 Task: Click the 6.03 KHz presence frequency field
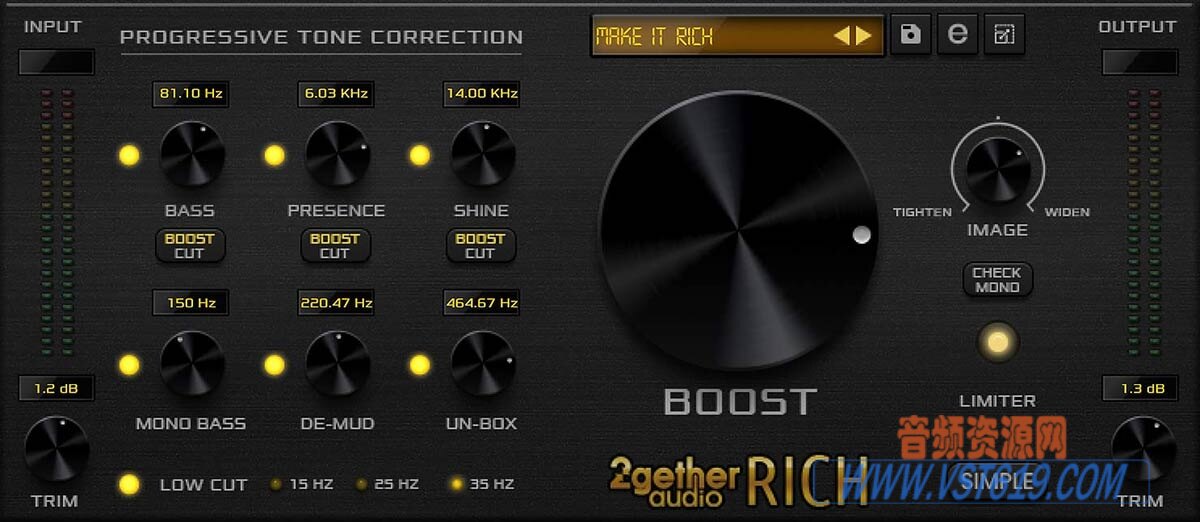335,94
